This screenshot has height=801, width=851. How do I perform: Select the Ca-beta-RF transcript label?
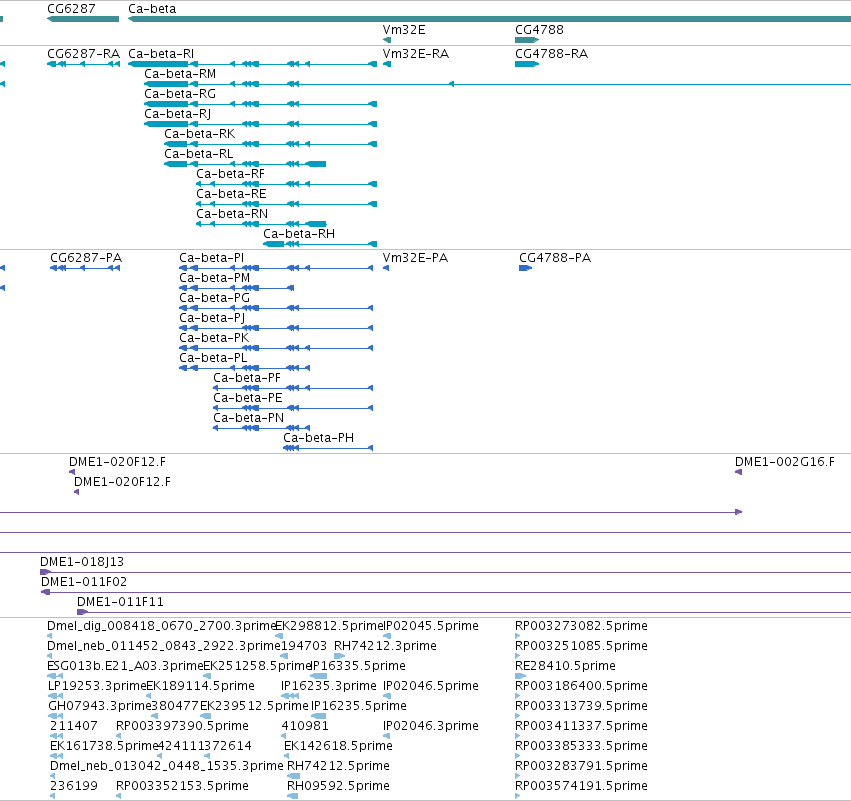(x=230, y=174)
